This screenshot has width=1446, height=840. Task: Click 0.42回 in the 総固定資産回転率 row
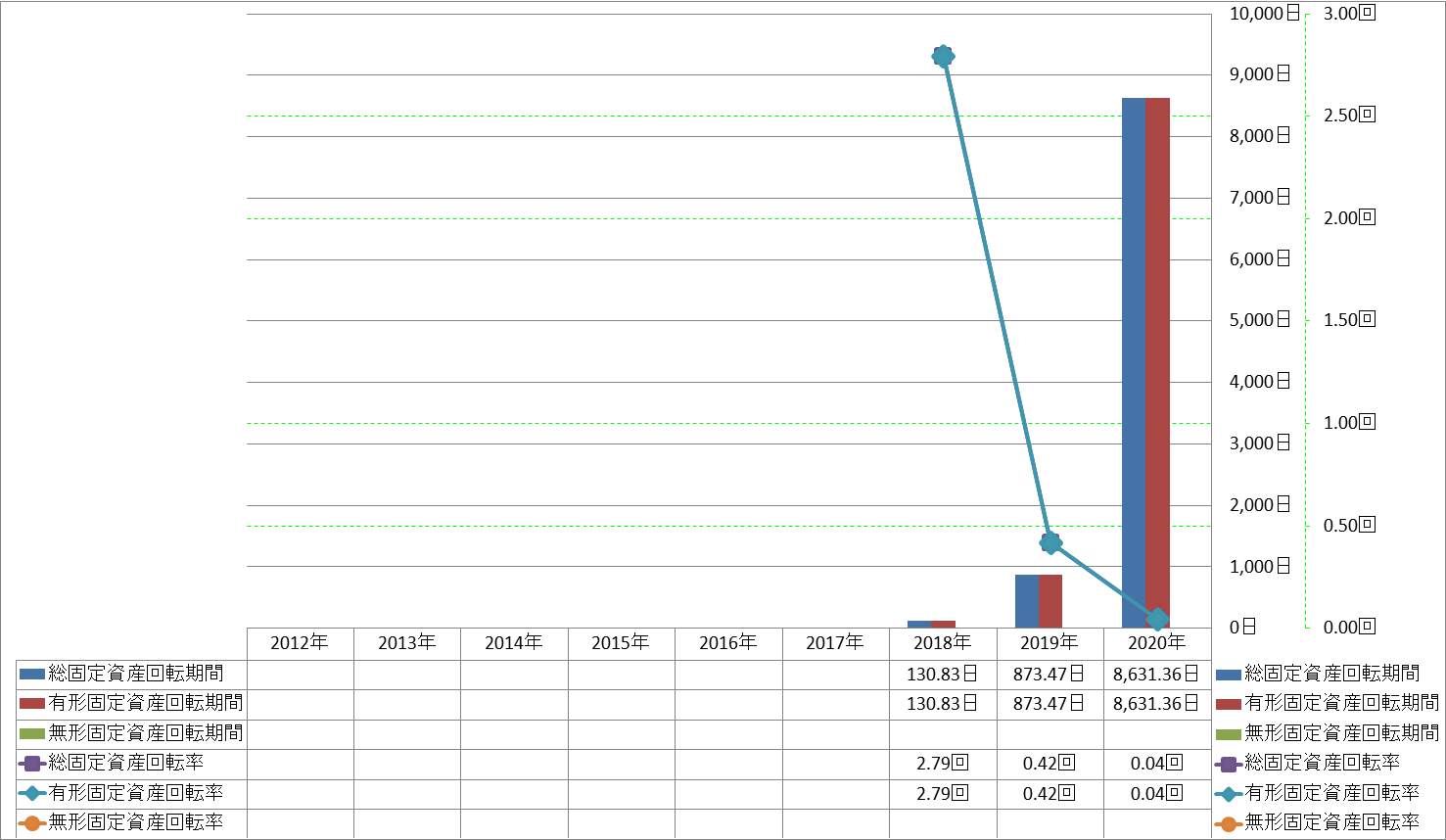tap(1050, 764)
